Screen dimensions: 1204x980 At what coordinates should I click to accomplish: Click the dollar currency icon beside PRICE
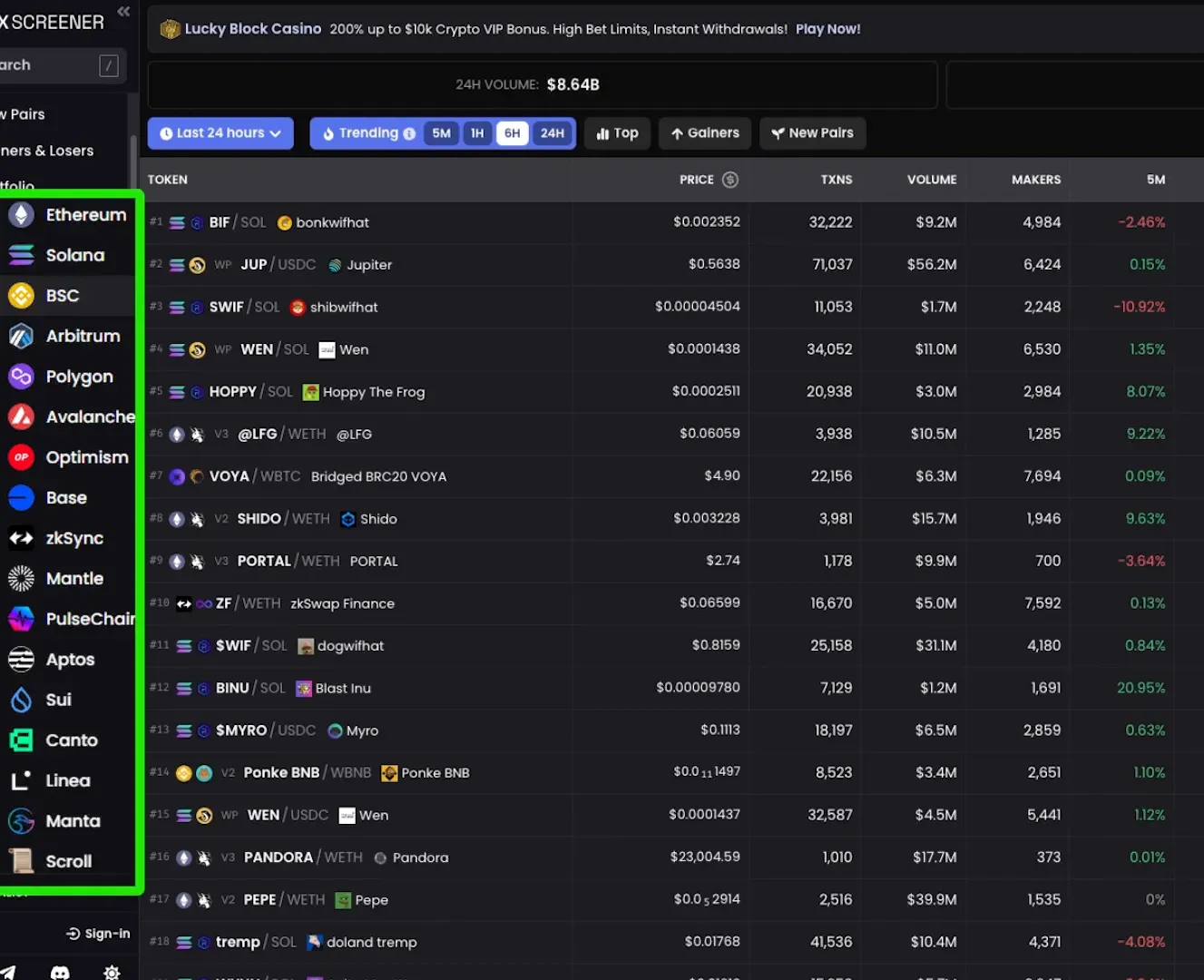[x=730, y=180]
